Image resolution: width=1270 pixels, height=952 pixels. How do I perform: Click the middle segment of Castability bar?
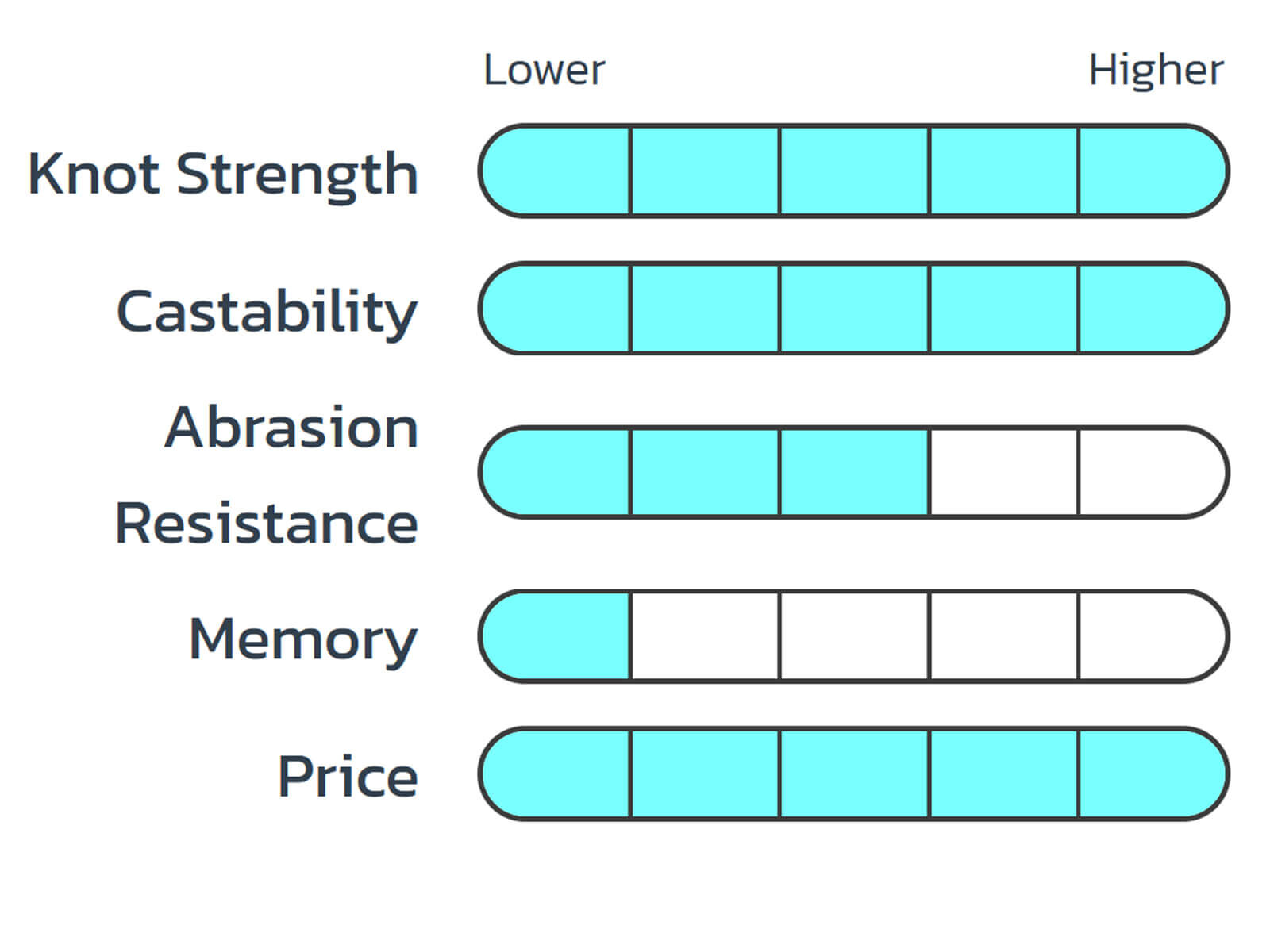click(x=854, y=308)
